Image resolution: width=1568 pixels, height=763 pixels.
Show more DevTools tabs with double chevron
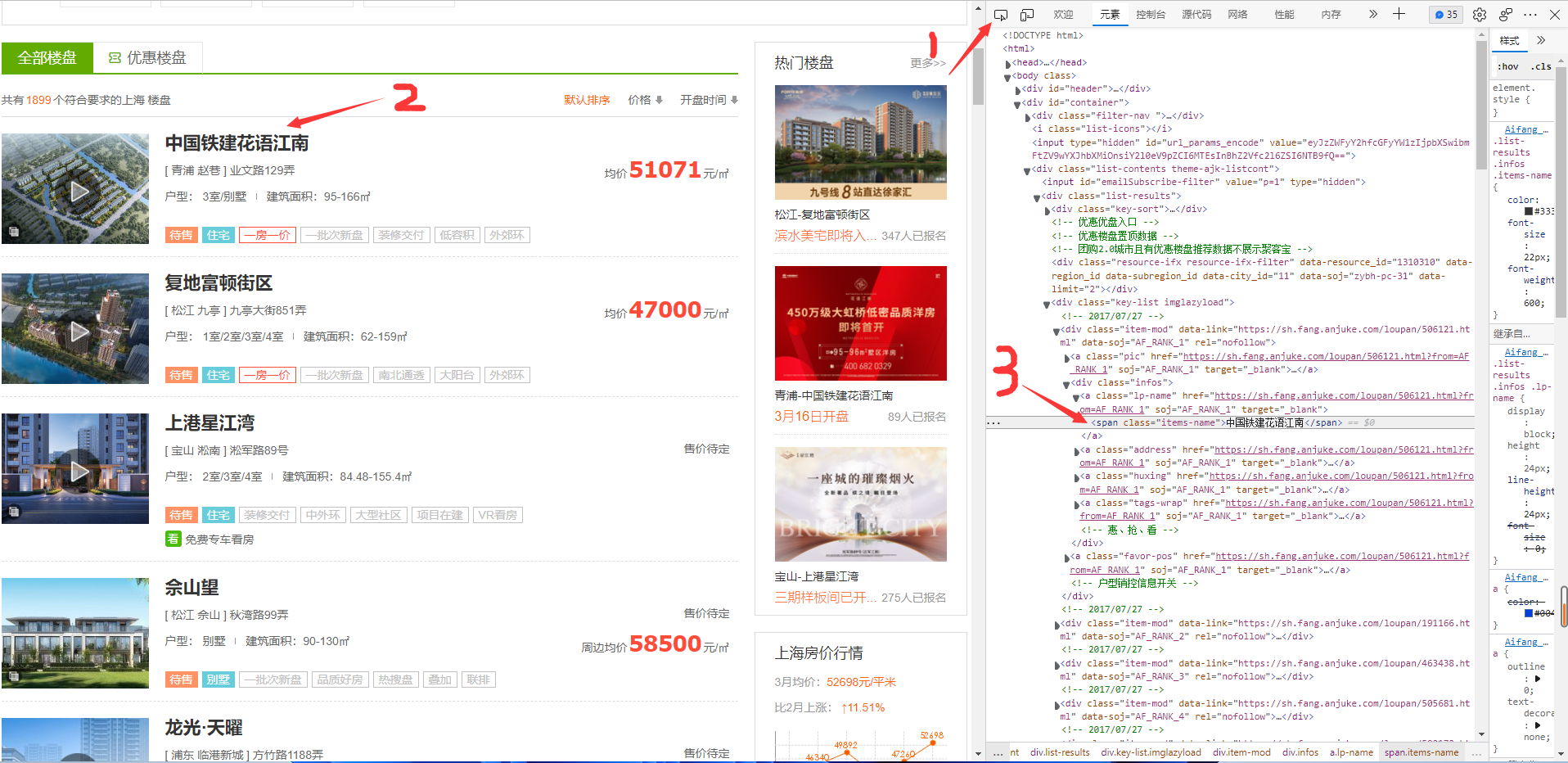tap(1373, 14)
